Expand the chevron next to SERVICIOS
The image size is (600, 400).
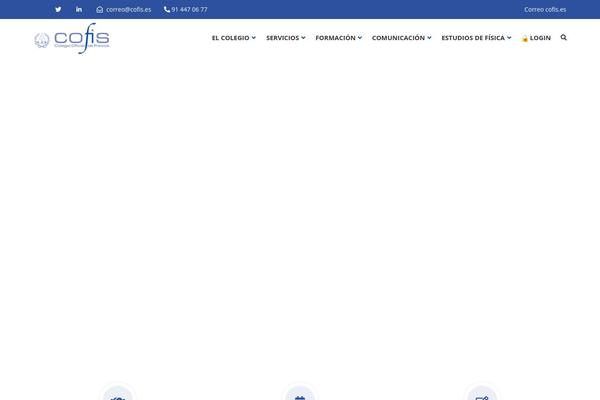[x=303, y=38]
